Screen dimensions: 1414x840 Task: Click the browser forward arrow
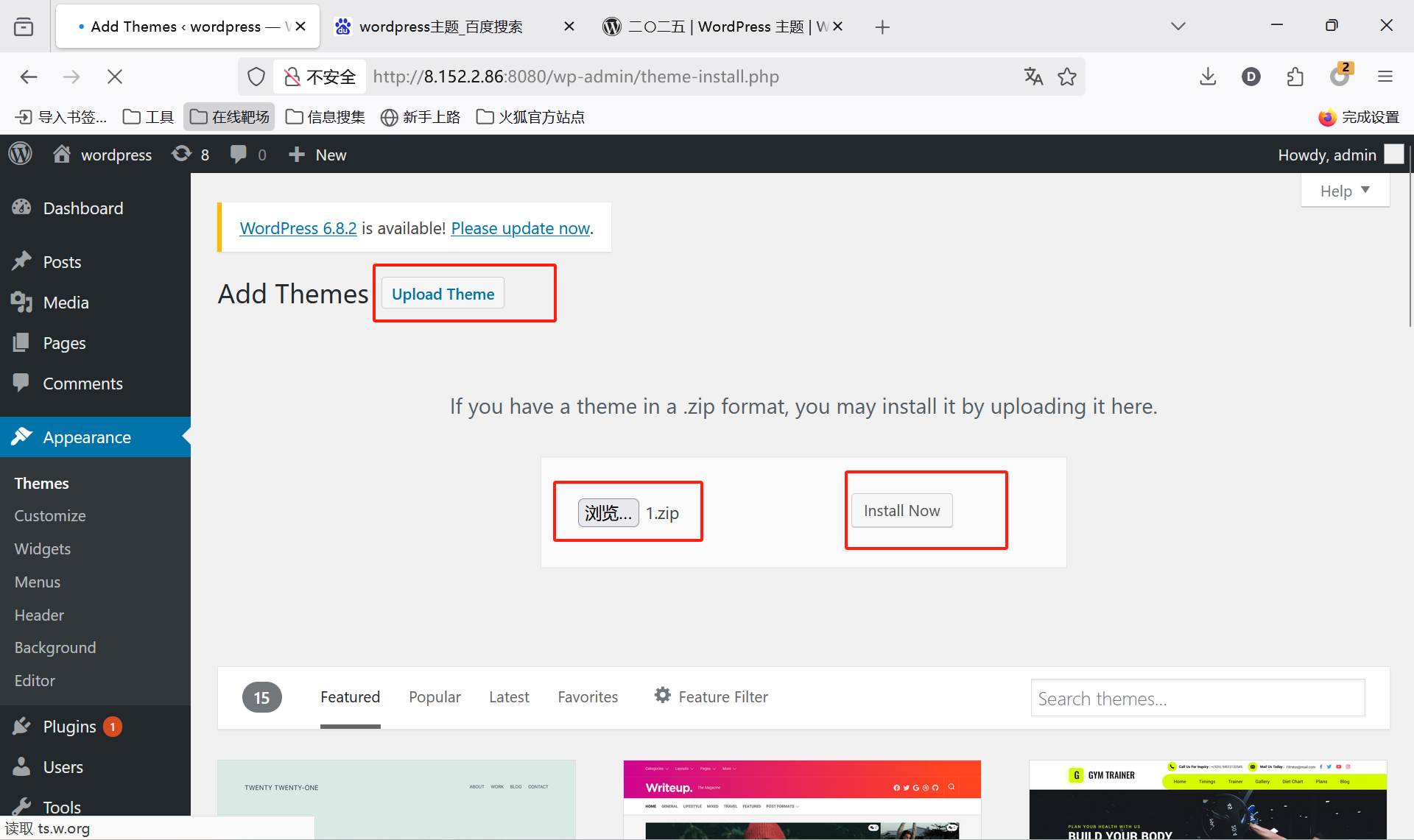[x=71, y=77]
